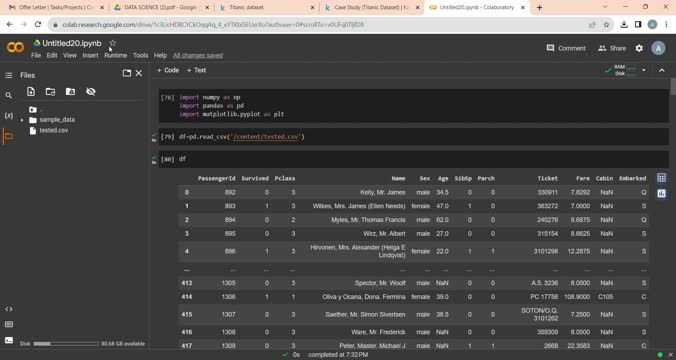The width and height of the screenshot is (676, 360).
Task: Mount Google Drive in Files panel
Action: 70,91
